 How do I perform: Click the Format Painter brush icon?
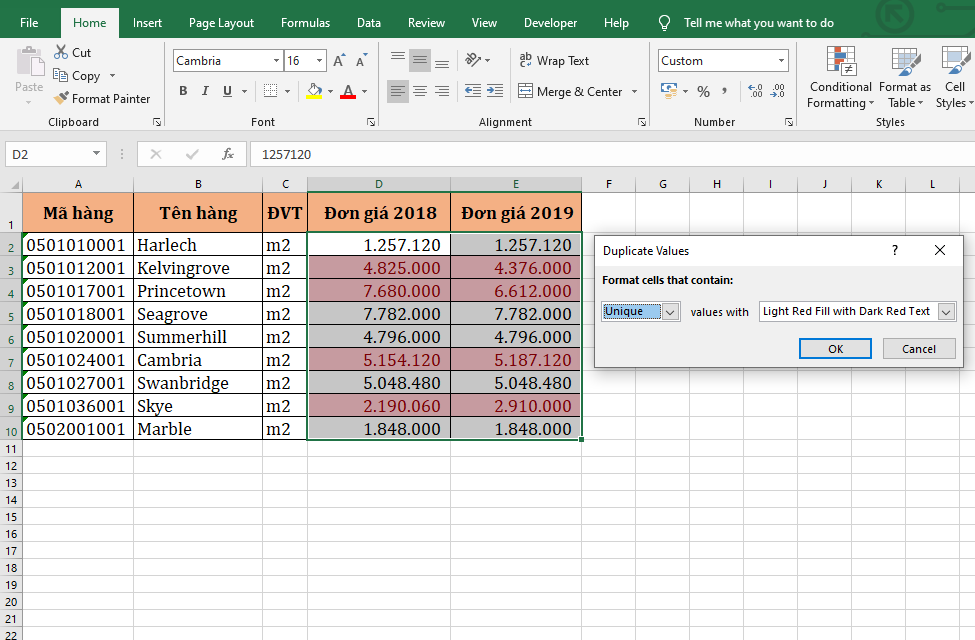(x=61, y=99)
